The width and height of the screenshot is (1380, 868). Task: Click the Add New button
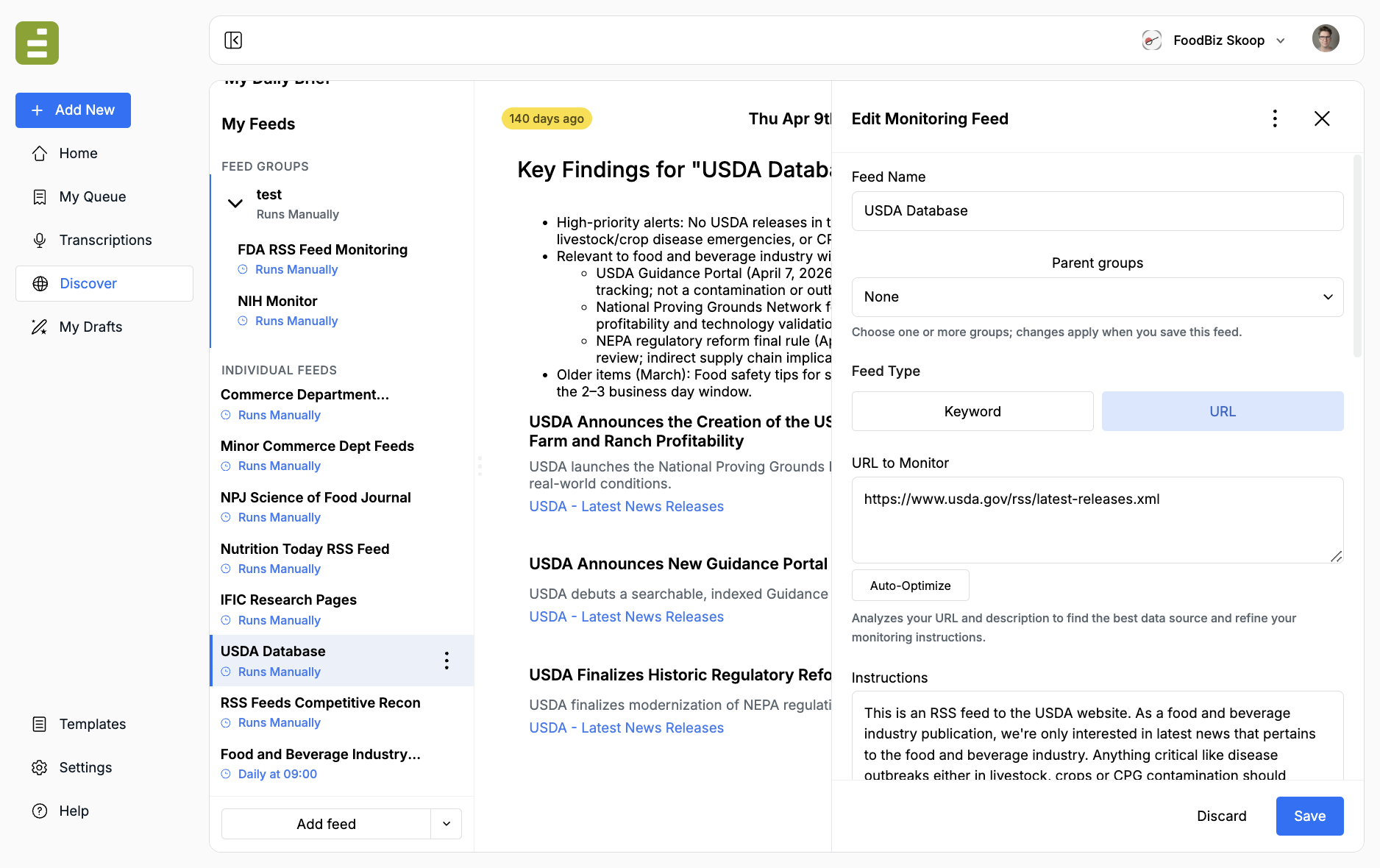73,110
